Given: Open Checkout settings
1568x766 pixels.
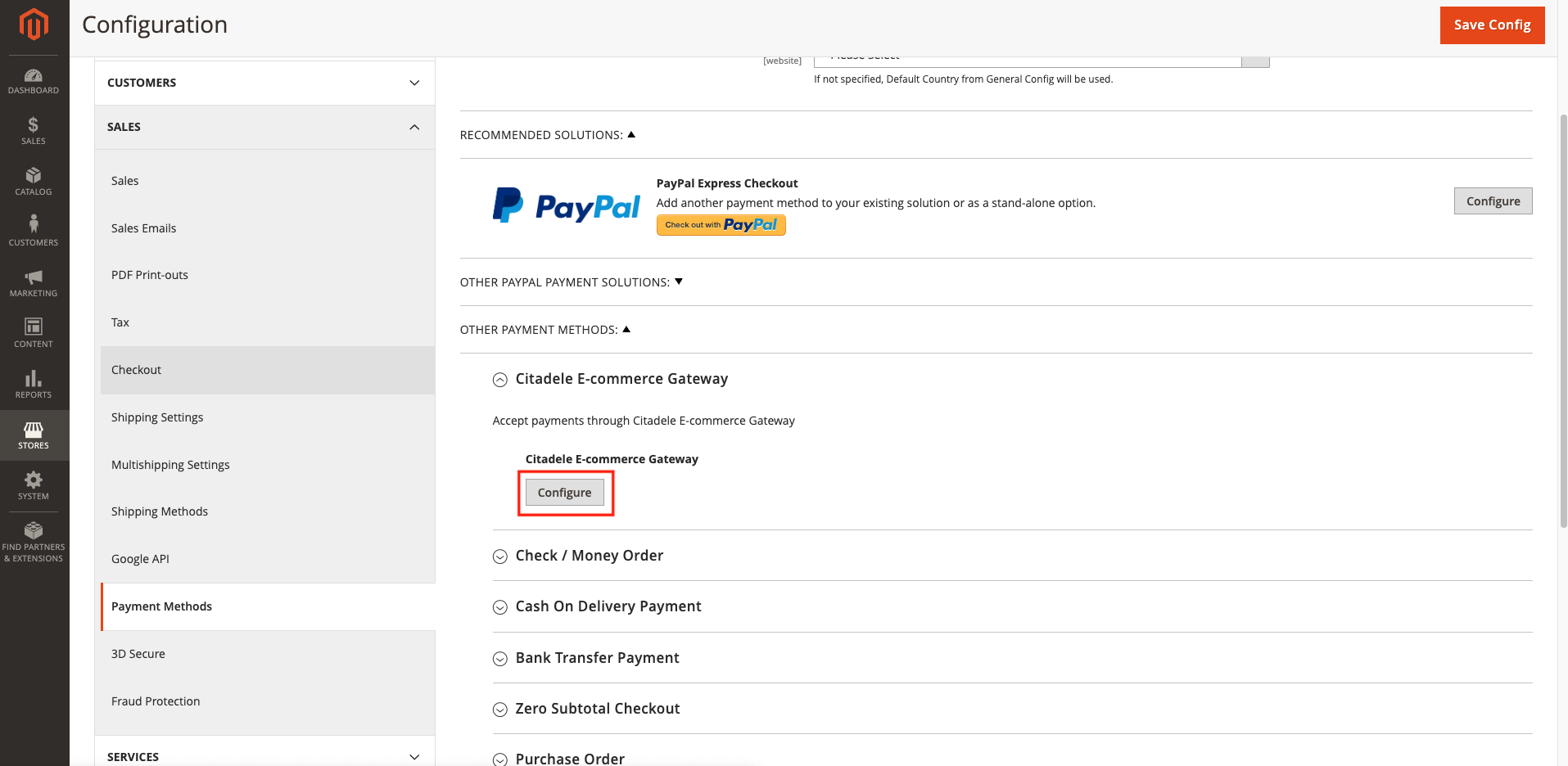Looking at the screenshot, I should pos(268,370).
